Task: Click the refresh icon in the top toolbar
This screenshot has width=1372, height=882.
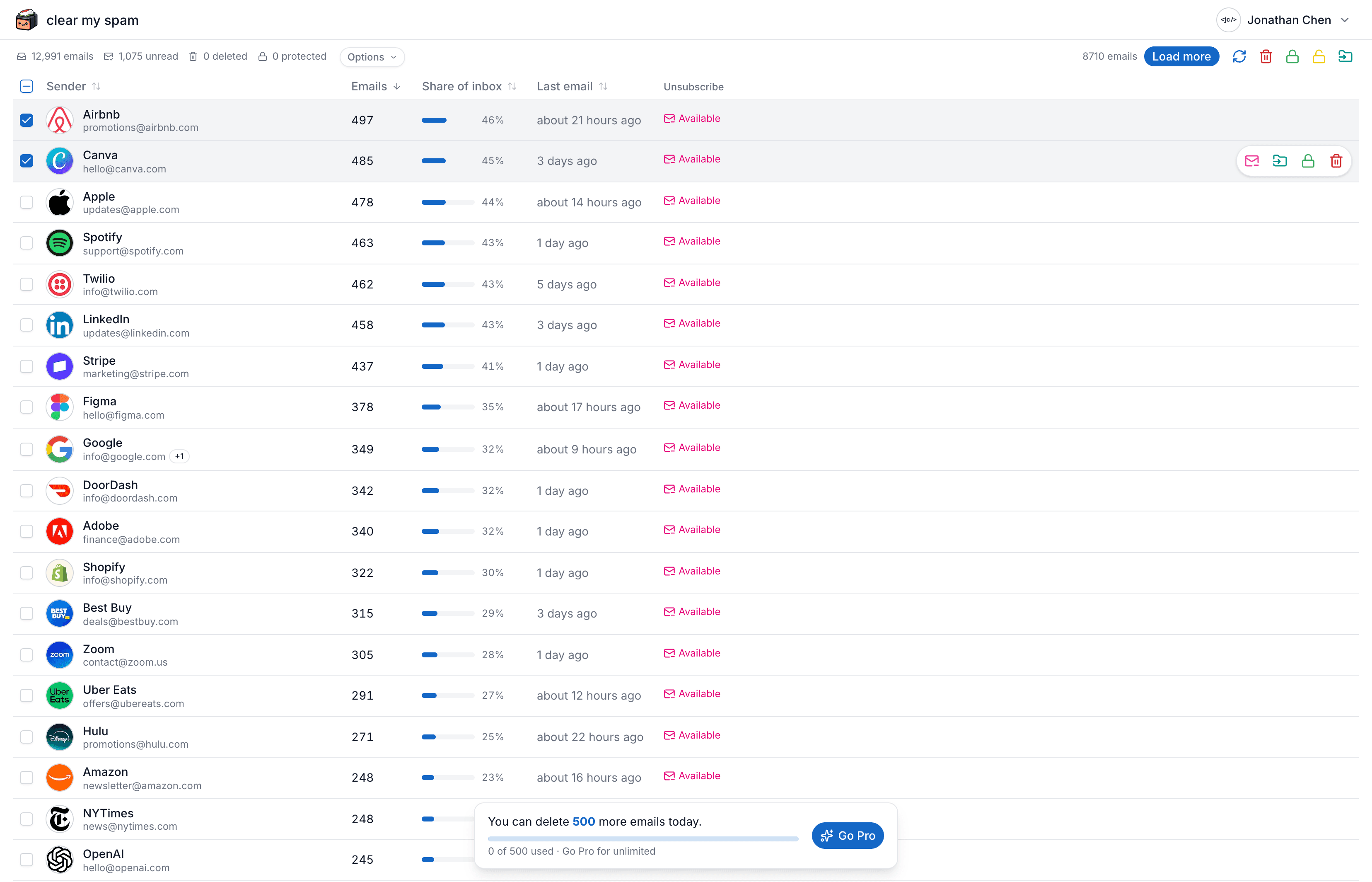Action: point(1239,56)
